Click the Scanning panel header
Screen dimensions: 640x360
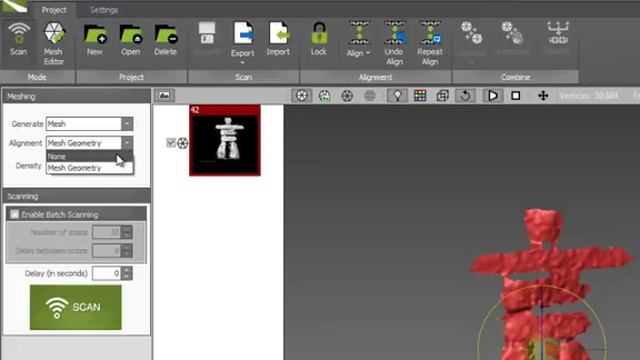pos(76,196)
